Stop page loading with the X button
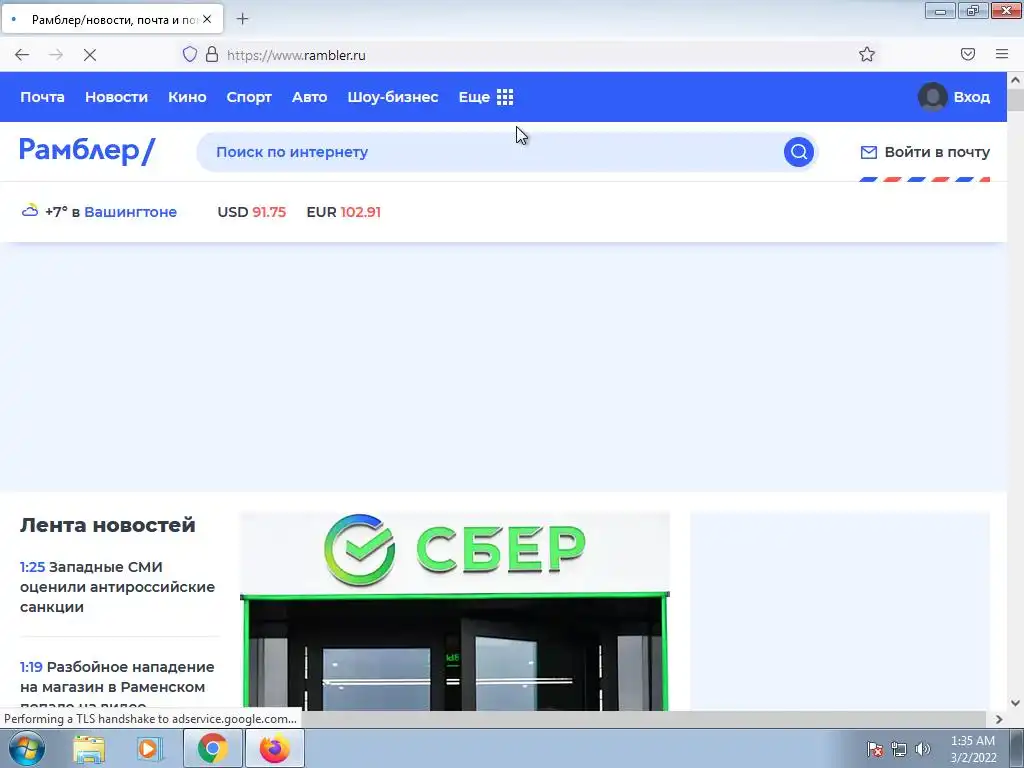Screen dimensions: 1024x768 (x=90, y=55)
